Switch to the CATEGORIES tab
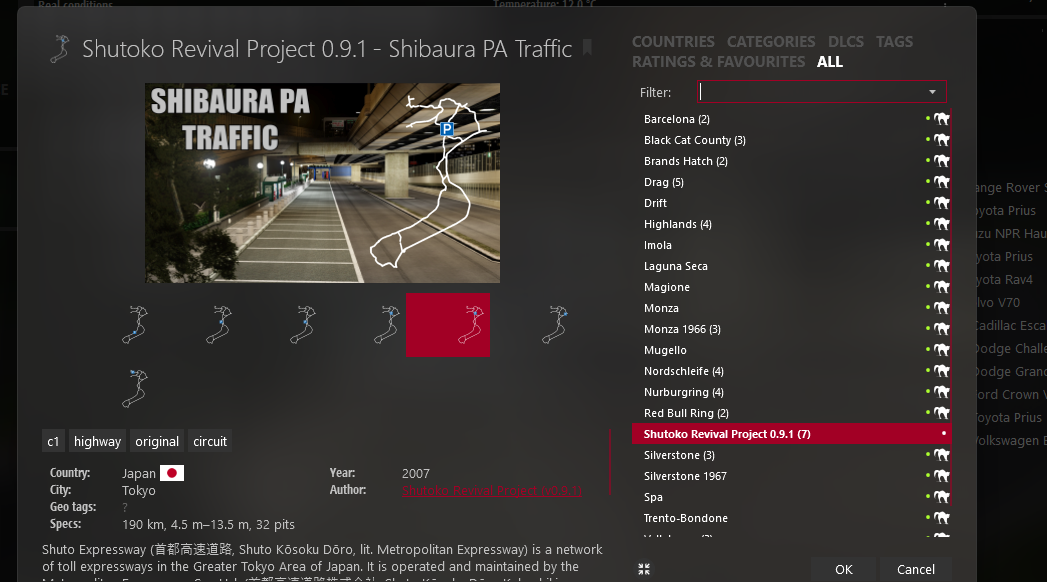1047x582 pixels. tap(771, 41)
